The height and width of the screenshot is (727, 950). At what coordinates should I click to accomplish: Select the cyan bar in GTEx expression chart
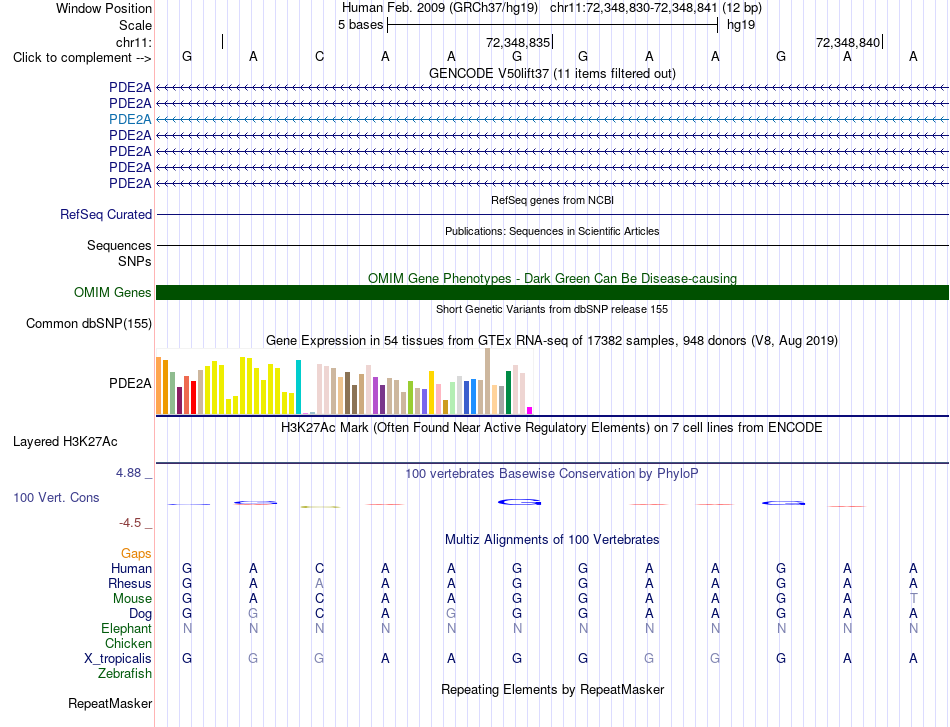(x=298, y=387)
